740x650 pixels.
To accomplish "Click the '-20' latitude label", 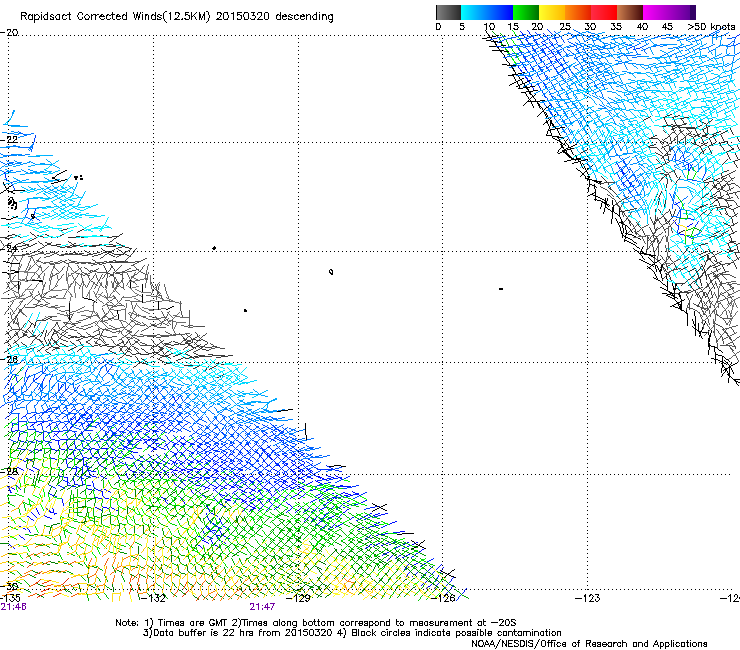I will tap(9, 32).
